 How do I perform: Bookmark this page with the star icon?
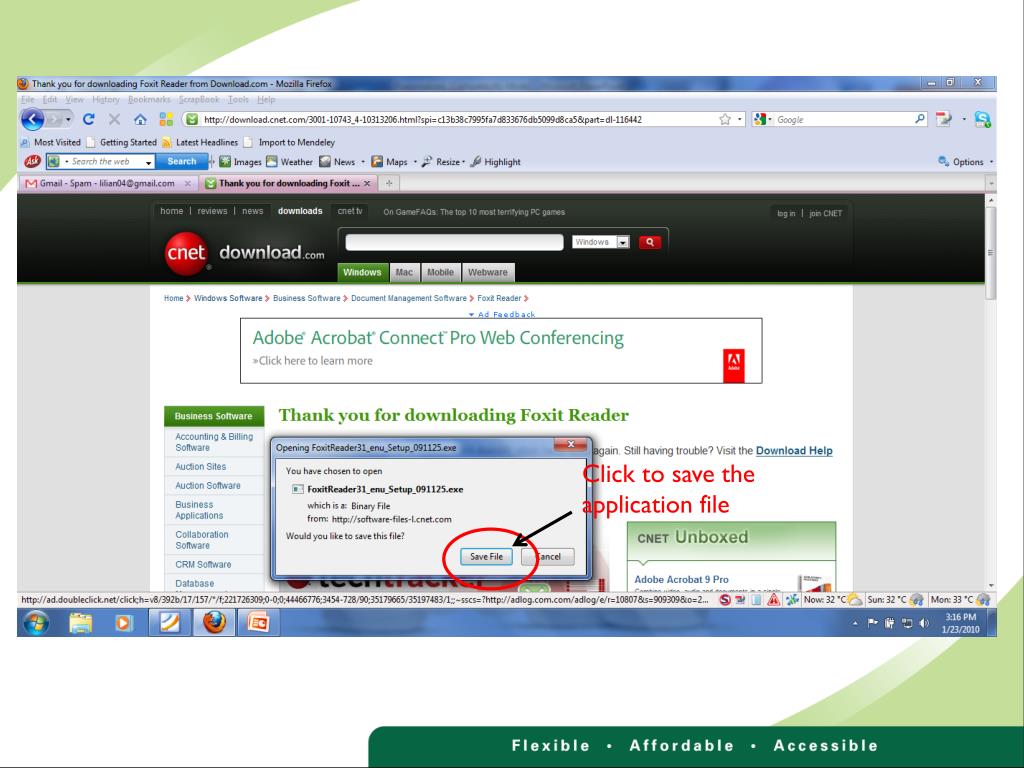click(x=724, y=120)
